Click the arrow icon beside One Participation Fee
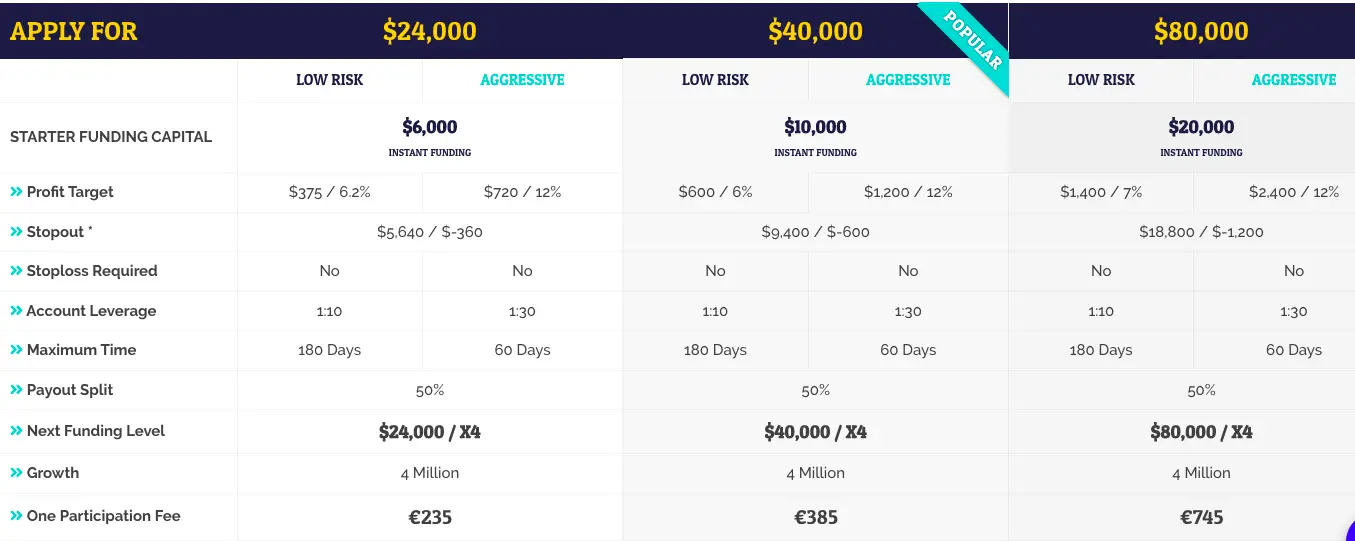 click(16, 516)
